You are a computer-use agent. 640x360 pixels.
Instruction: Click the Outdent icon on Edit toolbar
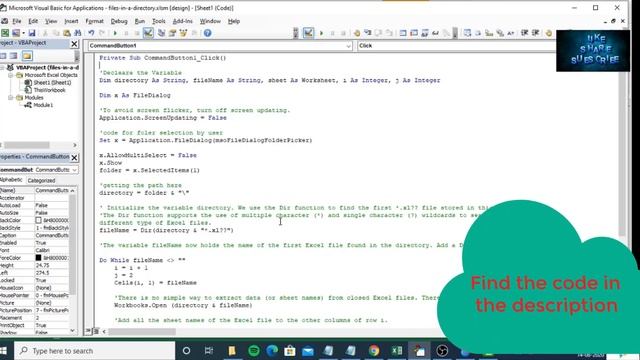click(x=536, y=33)
